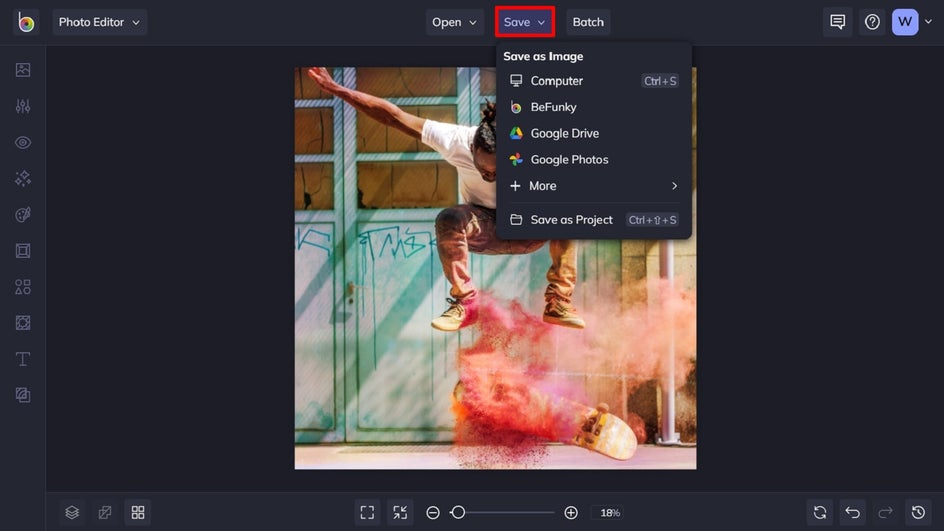Click the BeFunky logo home icon
Viewport: 944px width, 531px height.
[x=26, y=22]
